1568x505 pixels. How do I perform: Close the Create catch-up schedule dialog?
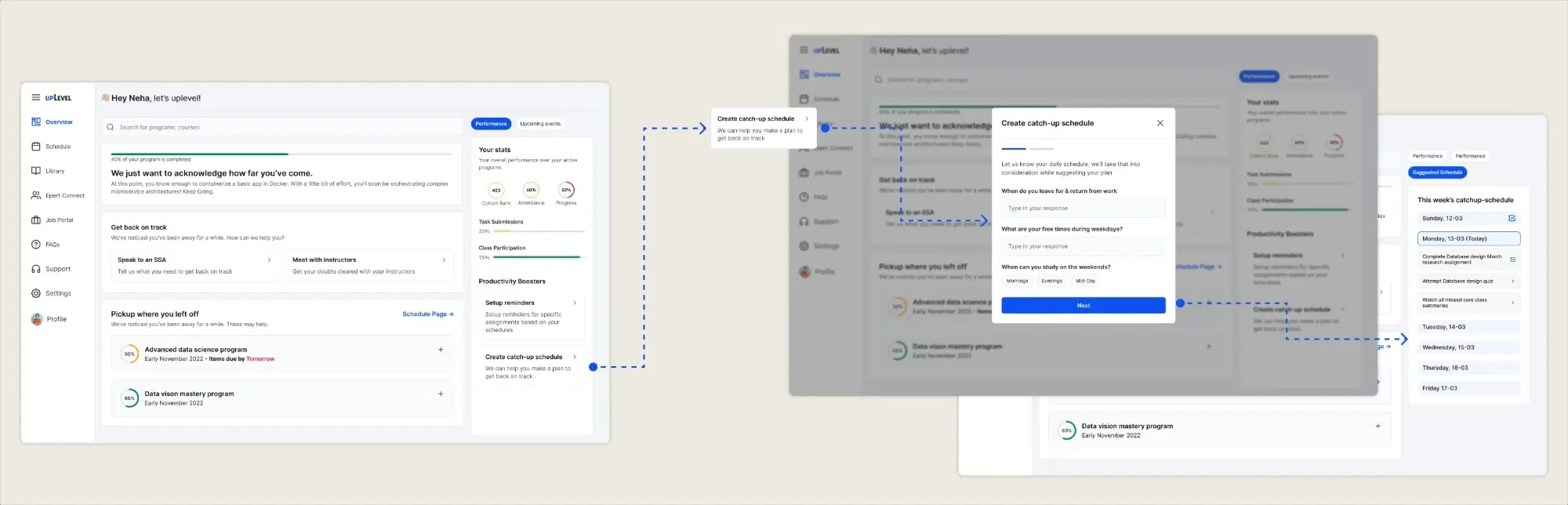point(1160,123)
